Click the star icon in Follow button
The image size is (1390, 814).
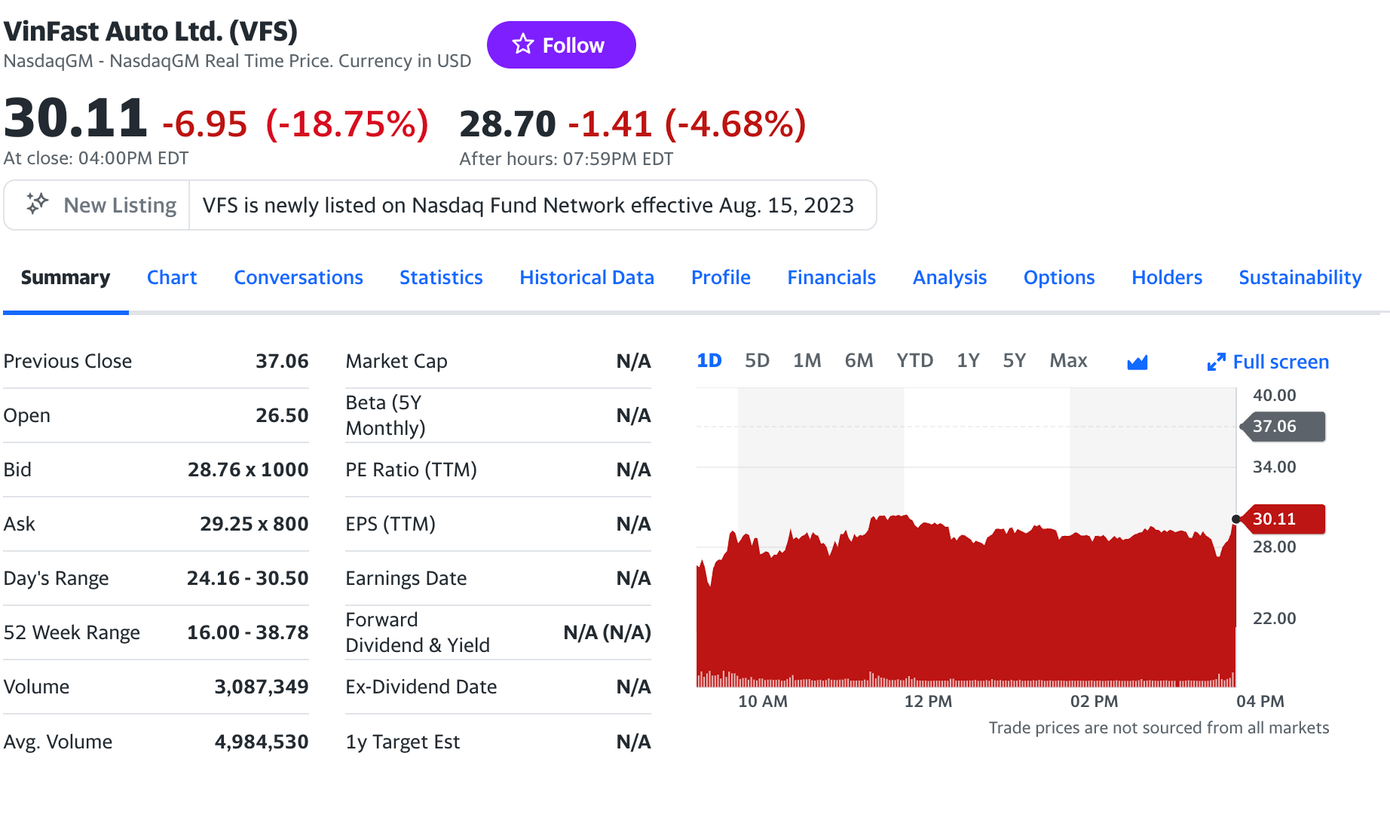pos(522,44)
